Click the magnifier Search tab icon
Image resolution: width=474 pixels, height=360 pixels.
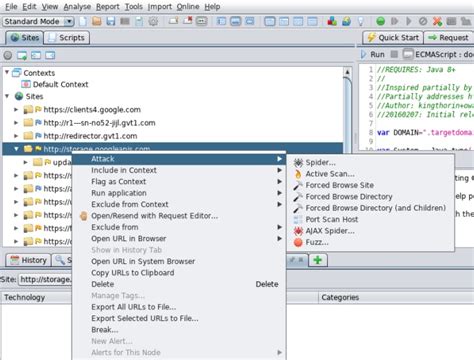(x=60, y=260)
